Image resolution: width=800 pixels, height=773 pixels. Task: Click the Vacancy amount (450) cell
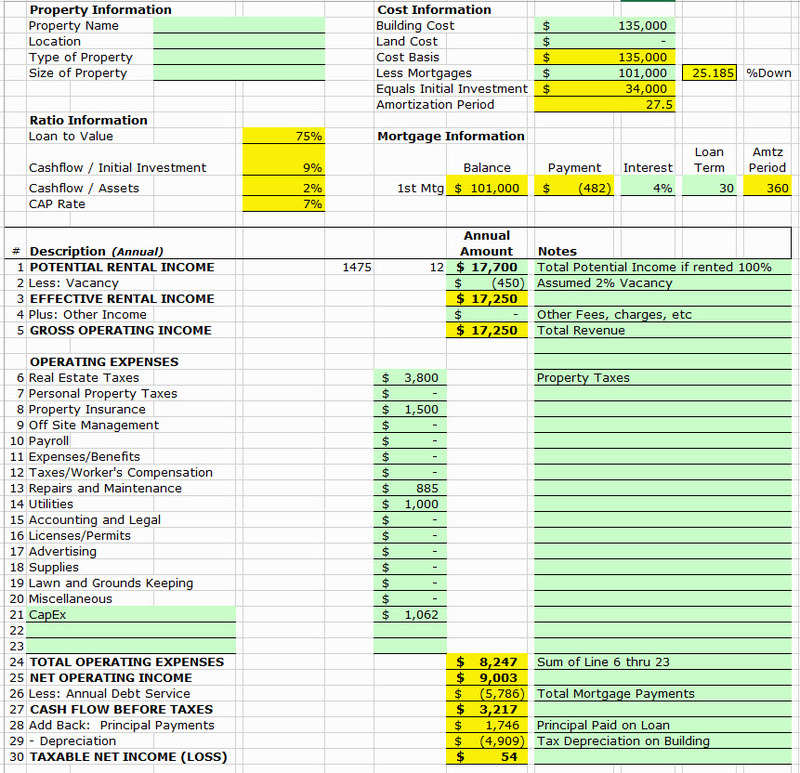(487, 283)
